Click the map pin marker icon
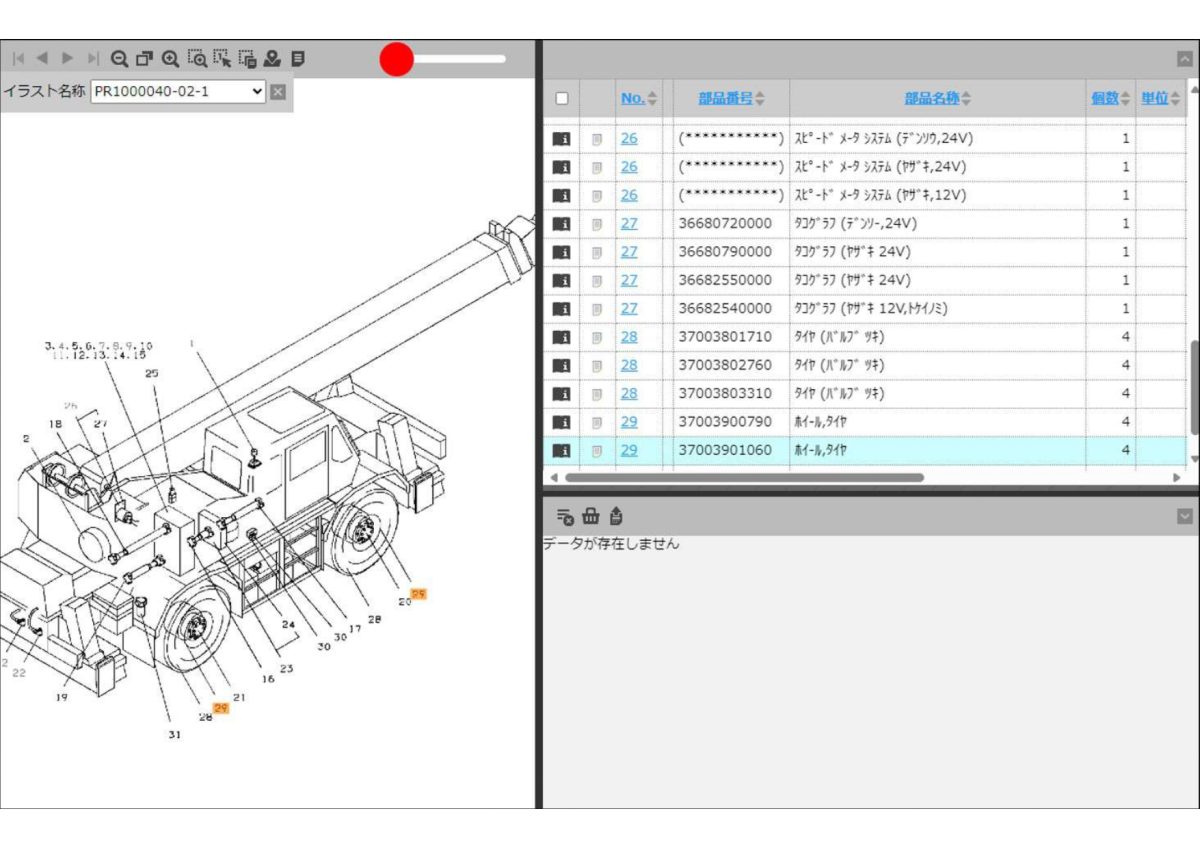Viewport: 1200px width, 848px height. tap(272, 59)
